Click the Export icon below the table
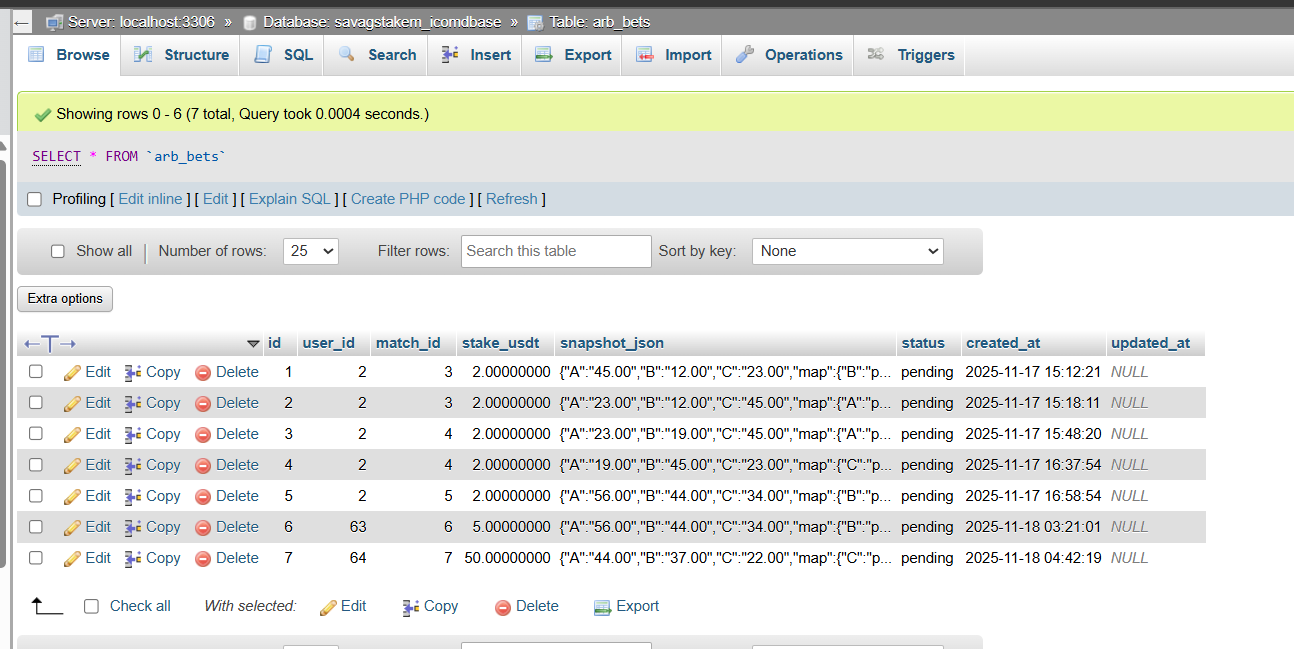Image resolution: width=1294 pixels, height=649 pixels. pyautogui.click(x=602, y=607)
